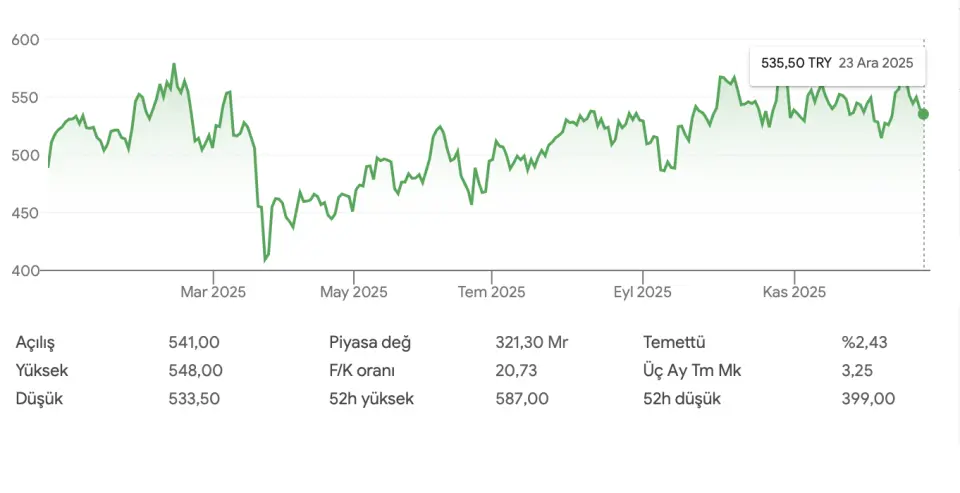Select the Tem 2025 date label
The height and width of the screenshot is (493, 960).
(x=491, y=292)
